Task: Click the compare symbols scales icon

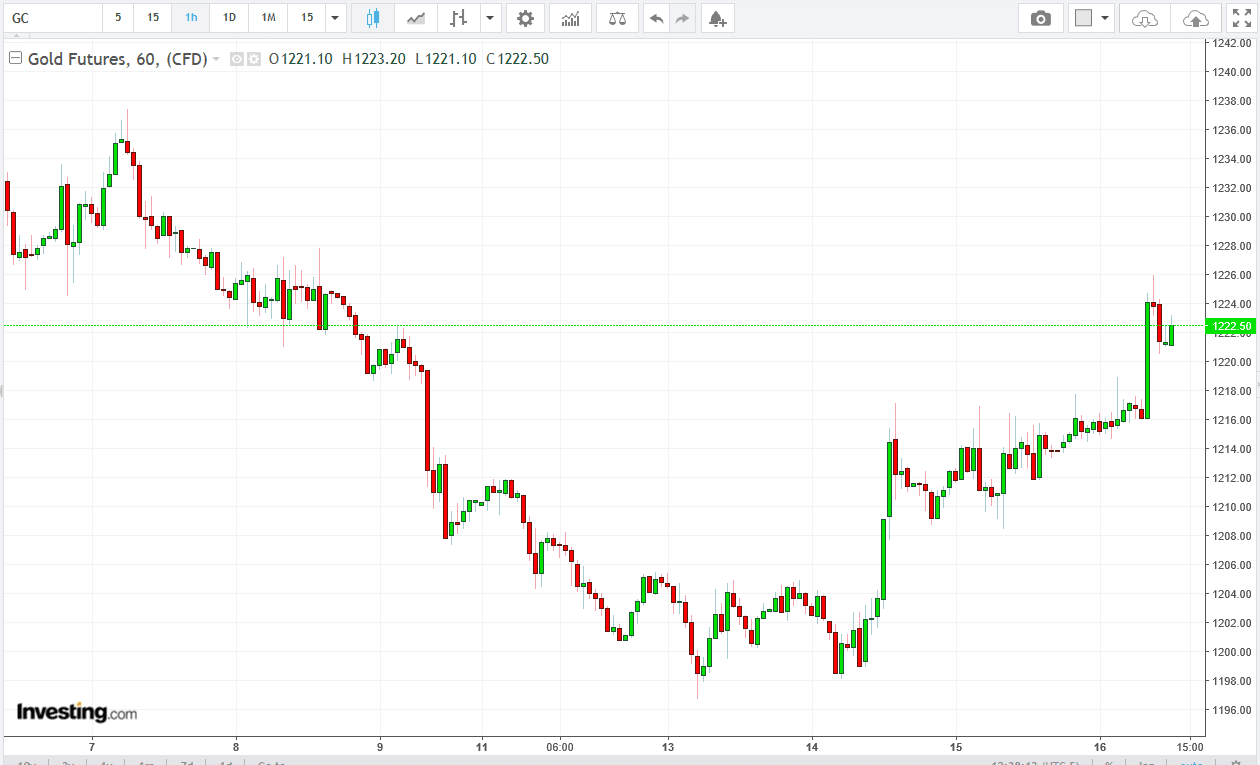Action: coord(617,18)
